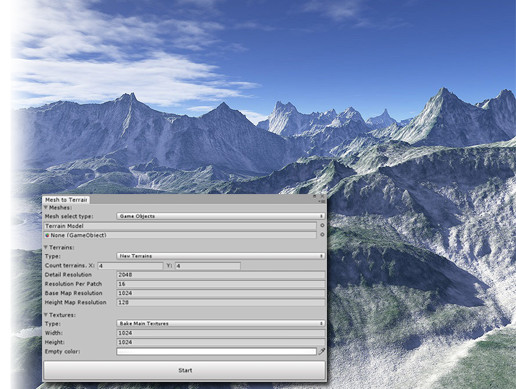Click the Base Map Resolution label

(x=74, y=293)
